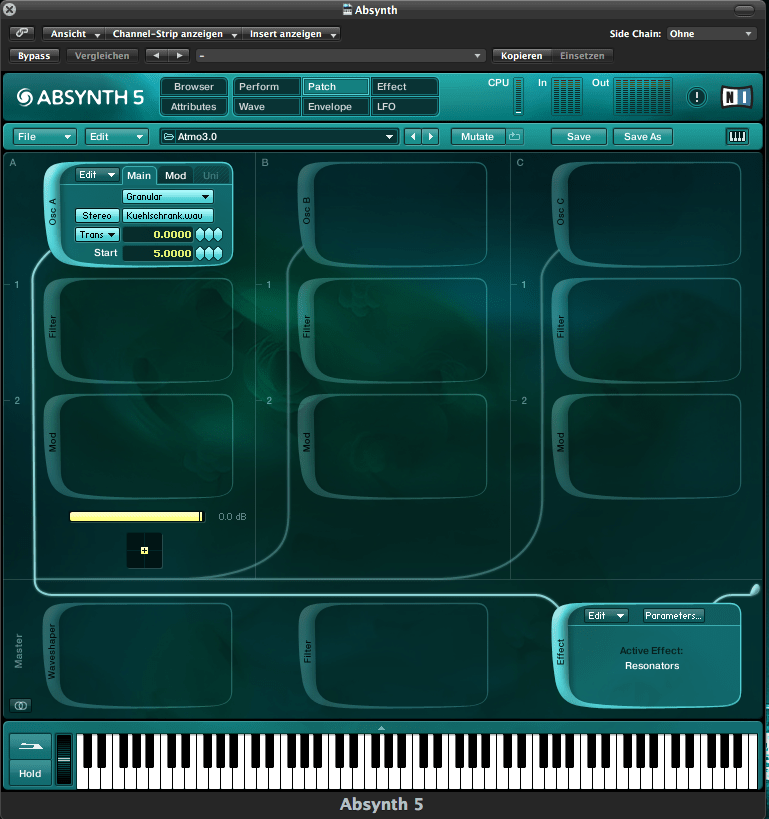
Task: Click the linked circles icon in Master section
Action: tap(21, 705)
